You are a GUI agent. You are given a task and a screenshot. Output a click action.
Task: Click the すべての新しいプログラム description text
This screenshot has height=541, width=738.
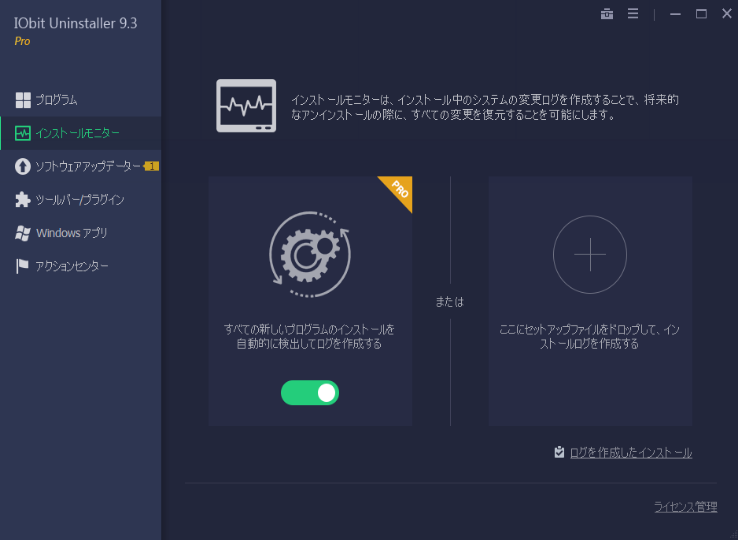[309, 337]
